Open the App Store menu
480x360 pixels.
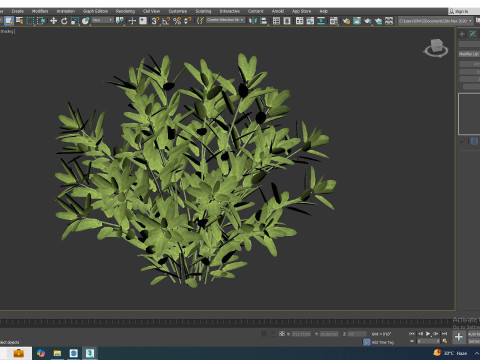[302, 11]
